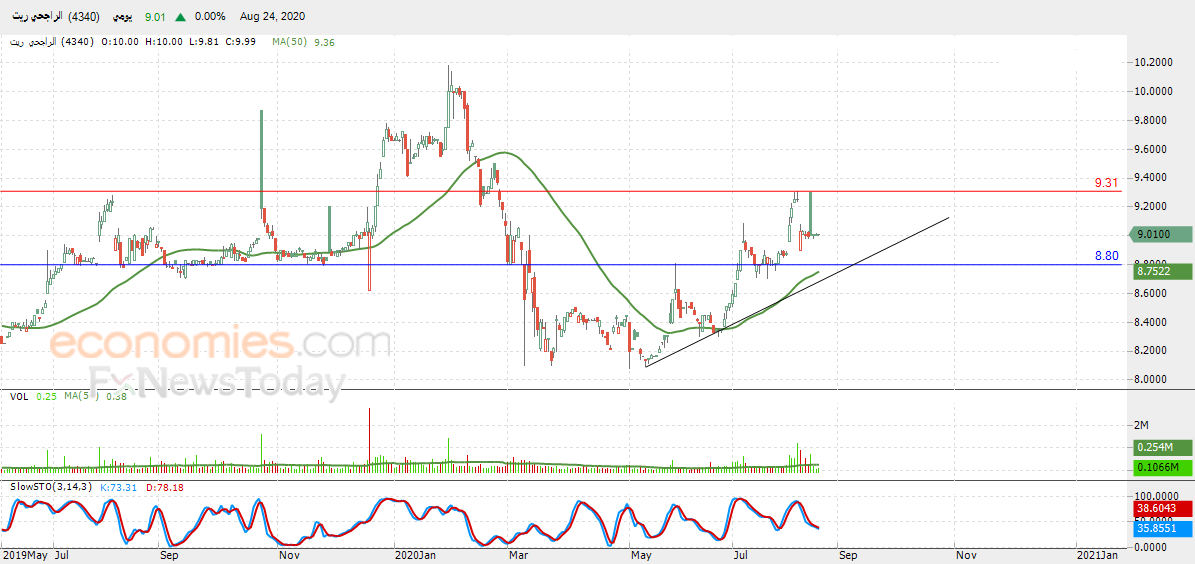This screenshot has height=564, width=1195.
Task: Click the Mar time axis label
Action: click(519, 556)
